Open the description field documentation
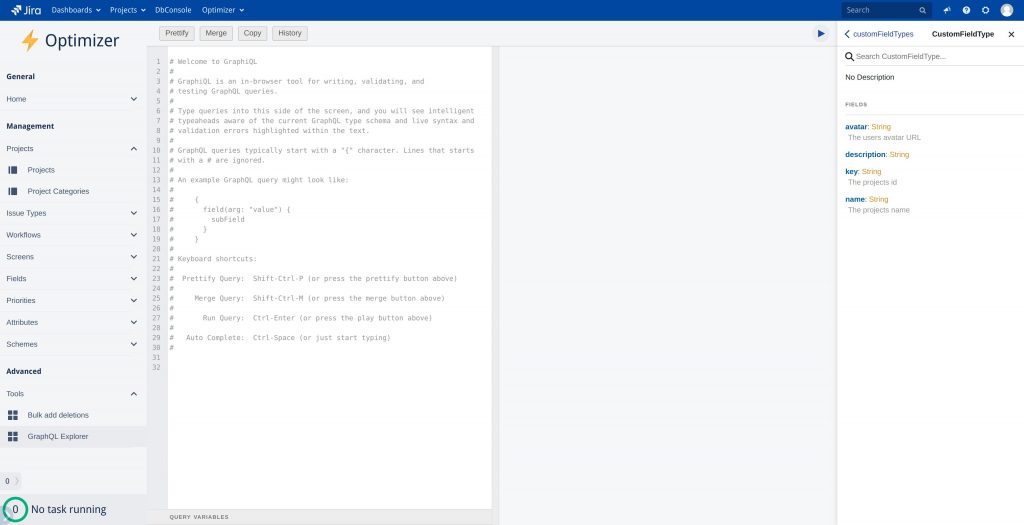This screenshot has height=525, width=1024. 865,155
